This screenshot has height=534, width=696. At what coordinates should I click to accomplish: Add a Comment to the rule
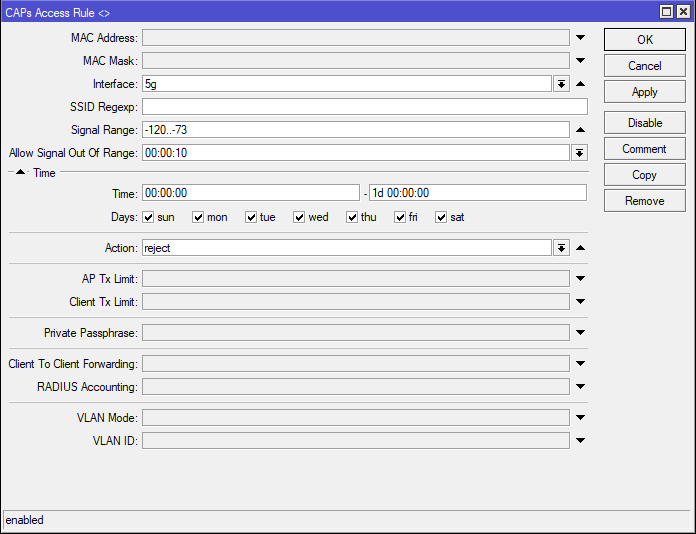point(645,149)
